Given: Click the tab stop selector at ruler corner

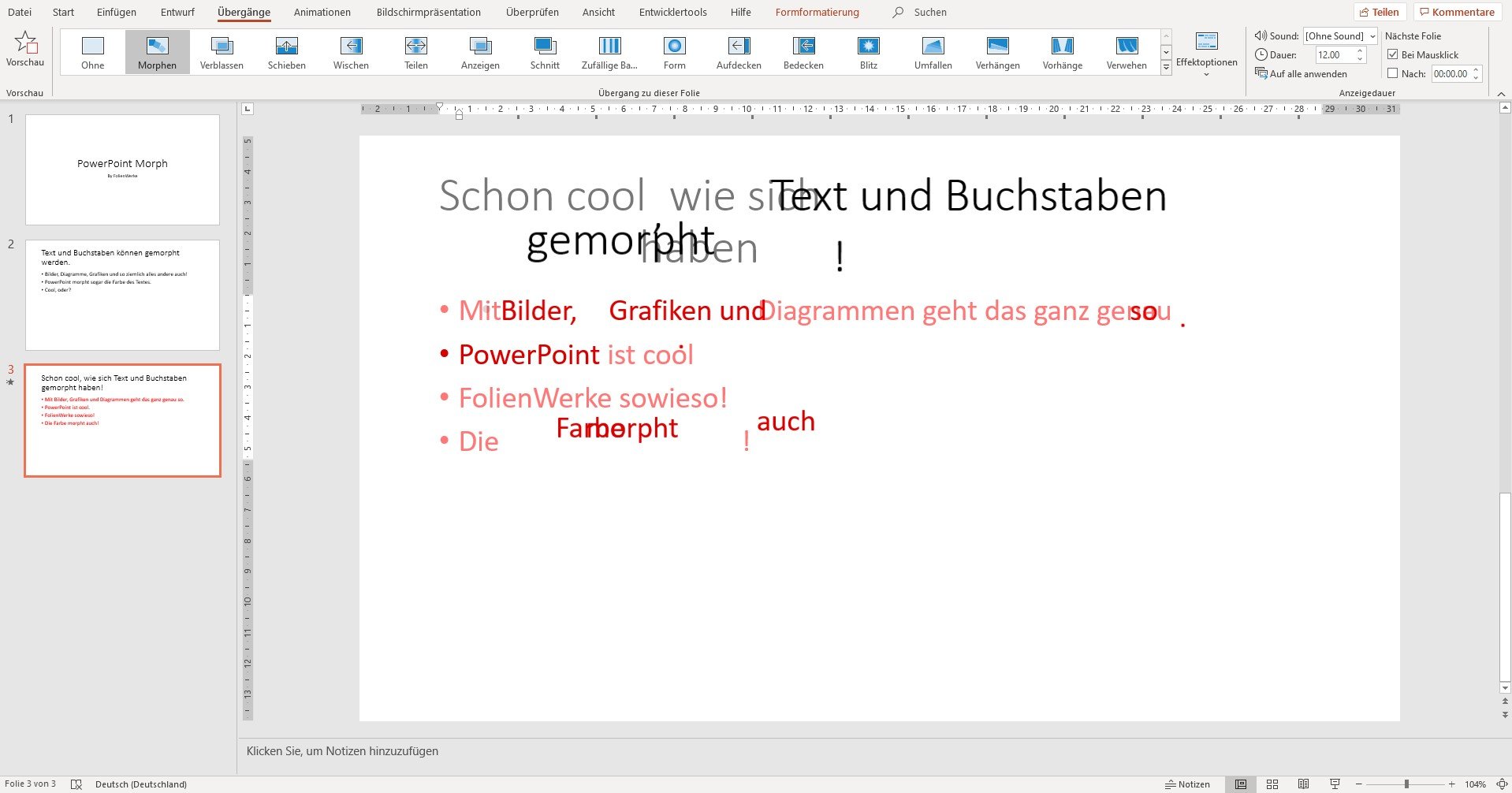Looking at the screenshot, I should click(x=248, y=109).
